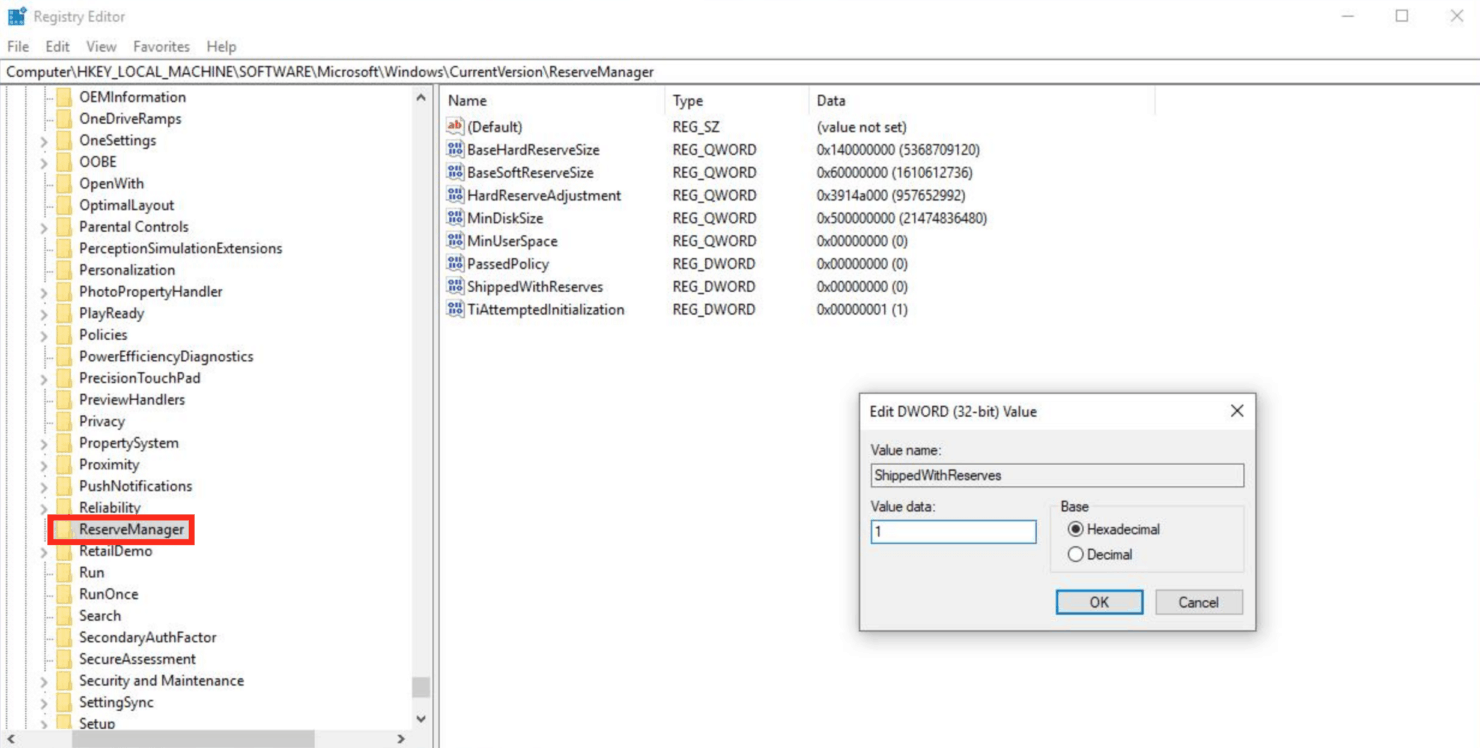
Task: Open the View menu
Action: pos(100,46)
